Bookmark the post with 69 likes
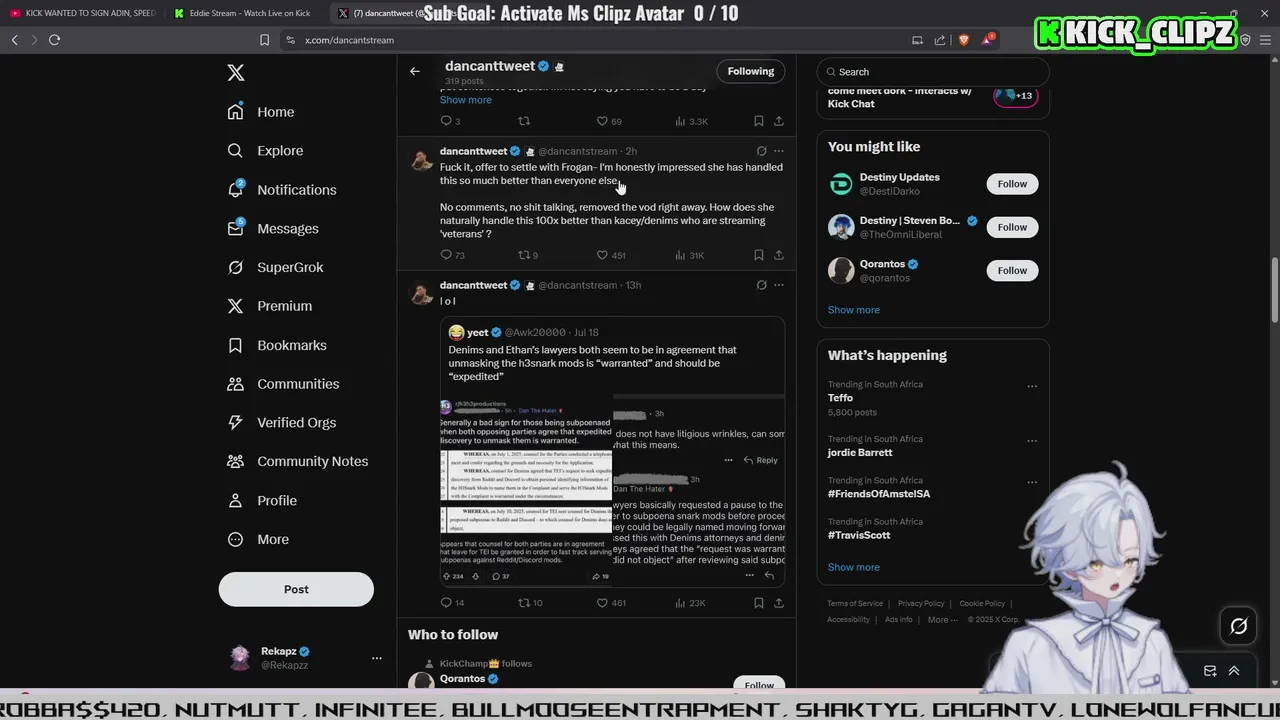Viewport: 1280px width, 720px height. (x=759, y=121)
